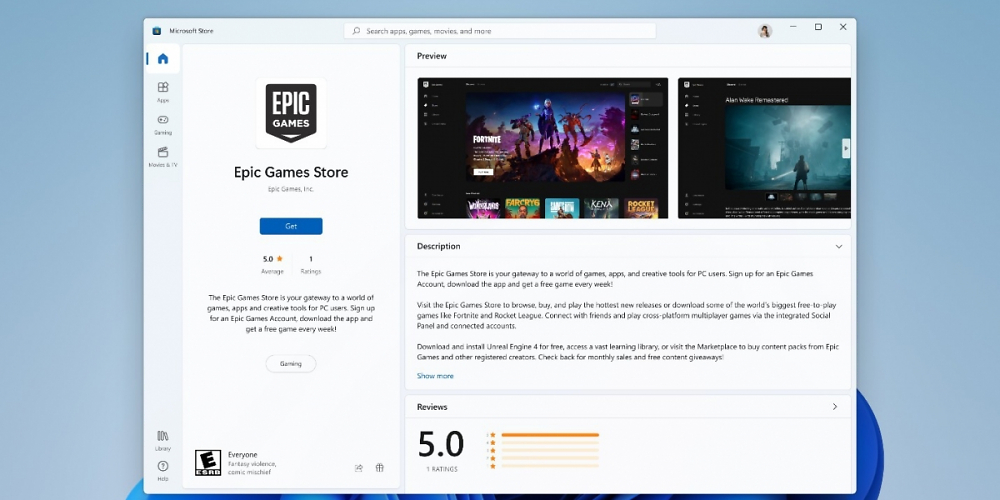1000x500 pixels.
Task: Open the Apps section in the sidebar
Action: click(163, 91)
